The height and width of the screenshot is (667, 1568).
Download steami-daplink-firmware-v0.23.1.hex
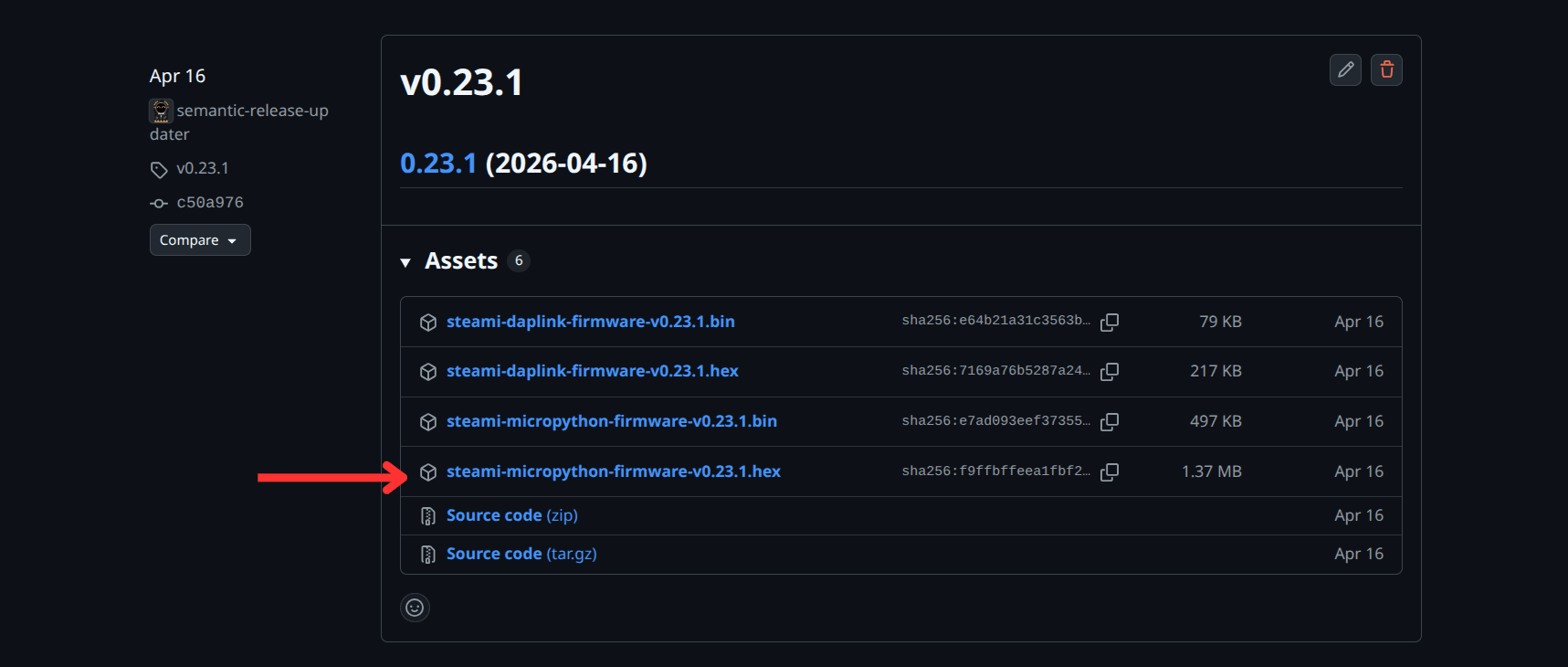pos(592,371)
